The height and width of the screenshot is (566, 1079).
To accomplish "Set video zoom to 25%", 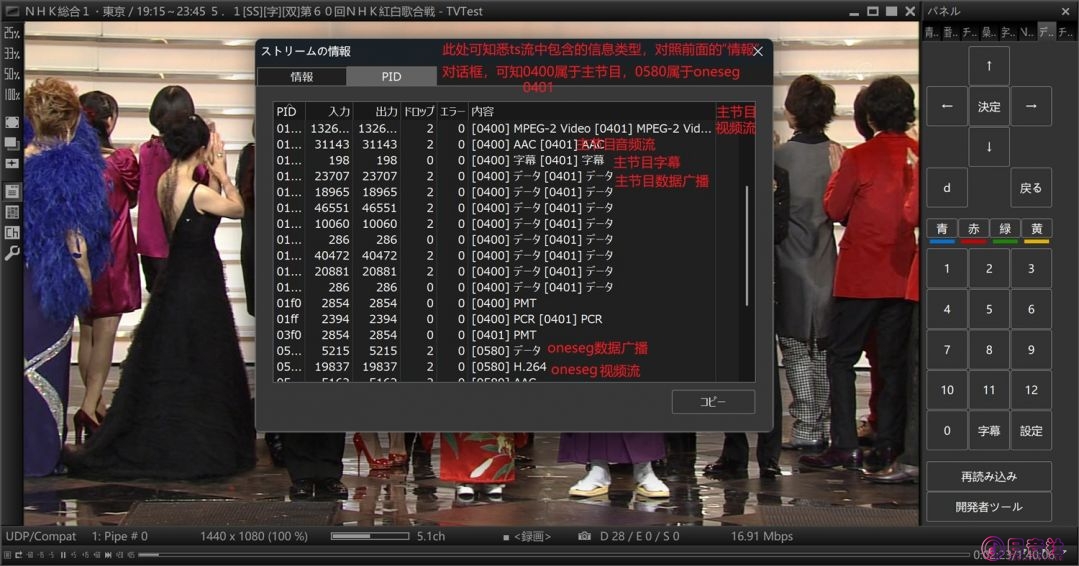I will pyautogui.click(x=11, y=33).
